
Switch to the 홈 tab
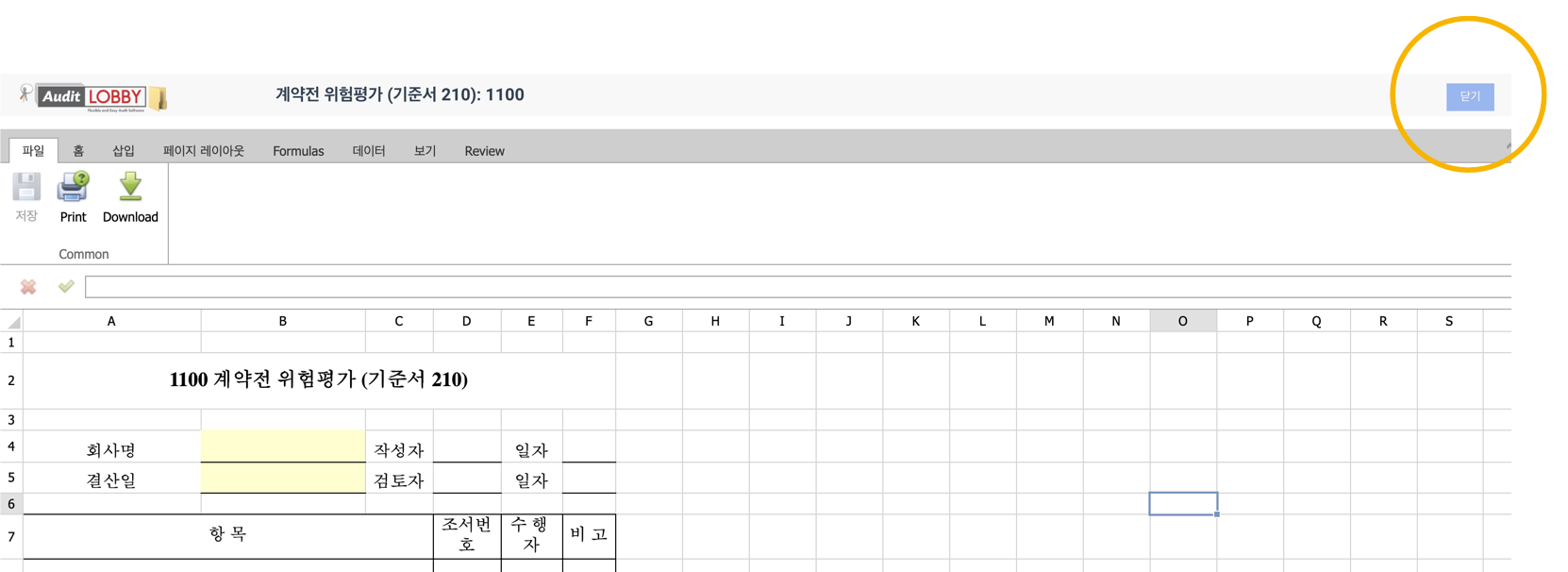pyautogui.click(x=78, y=151)
